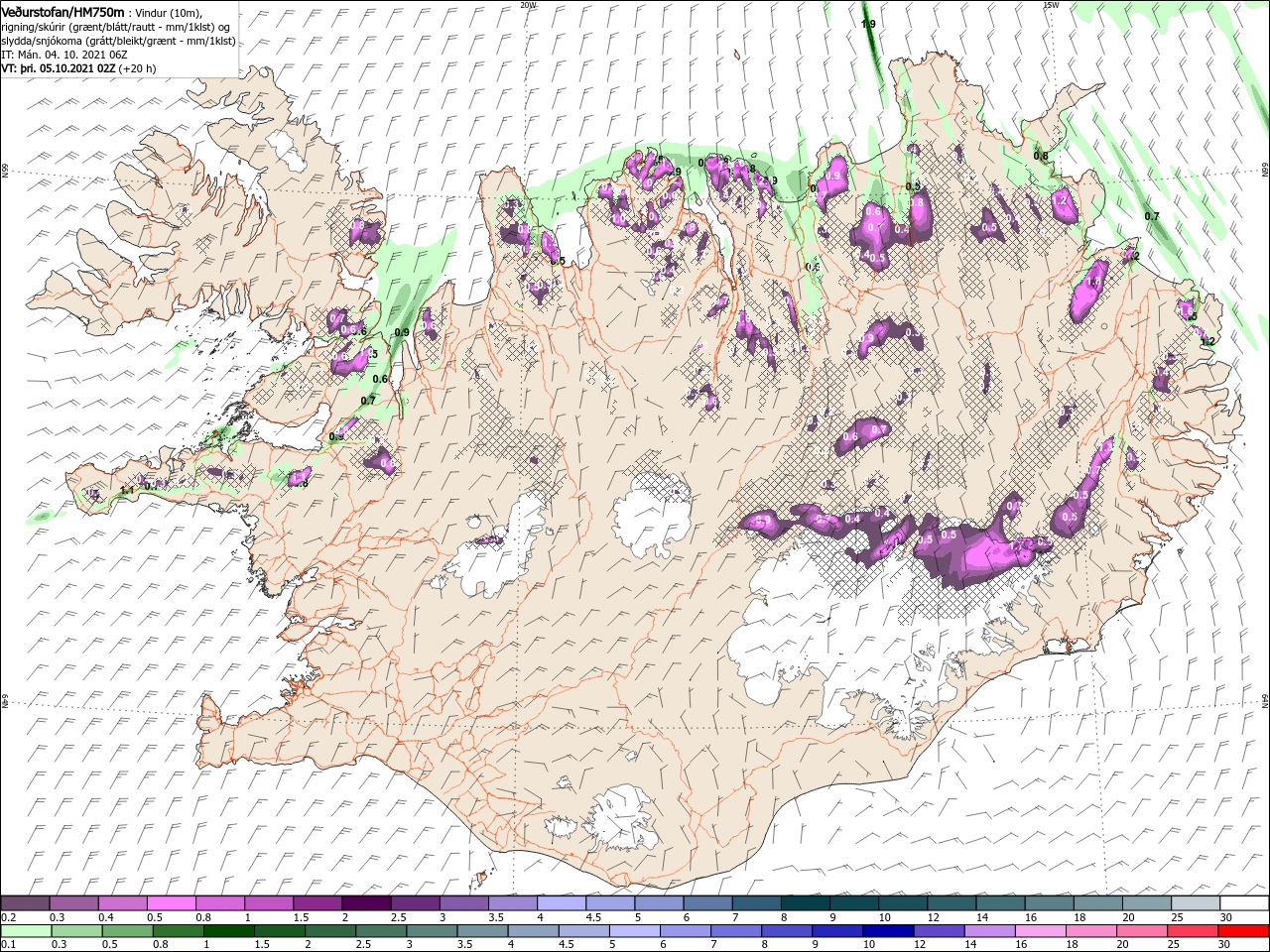
Task: Click the 'rigning/skúrir (grænt/blátt/rautt' description line
Action: point(116,28)
